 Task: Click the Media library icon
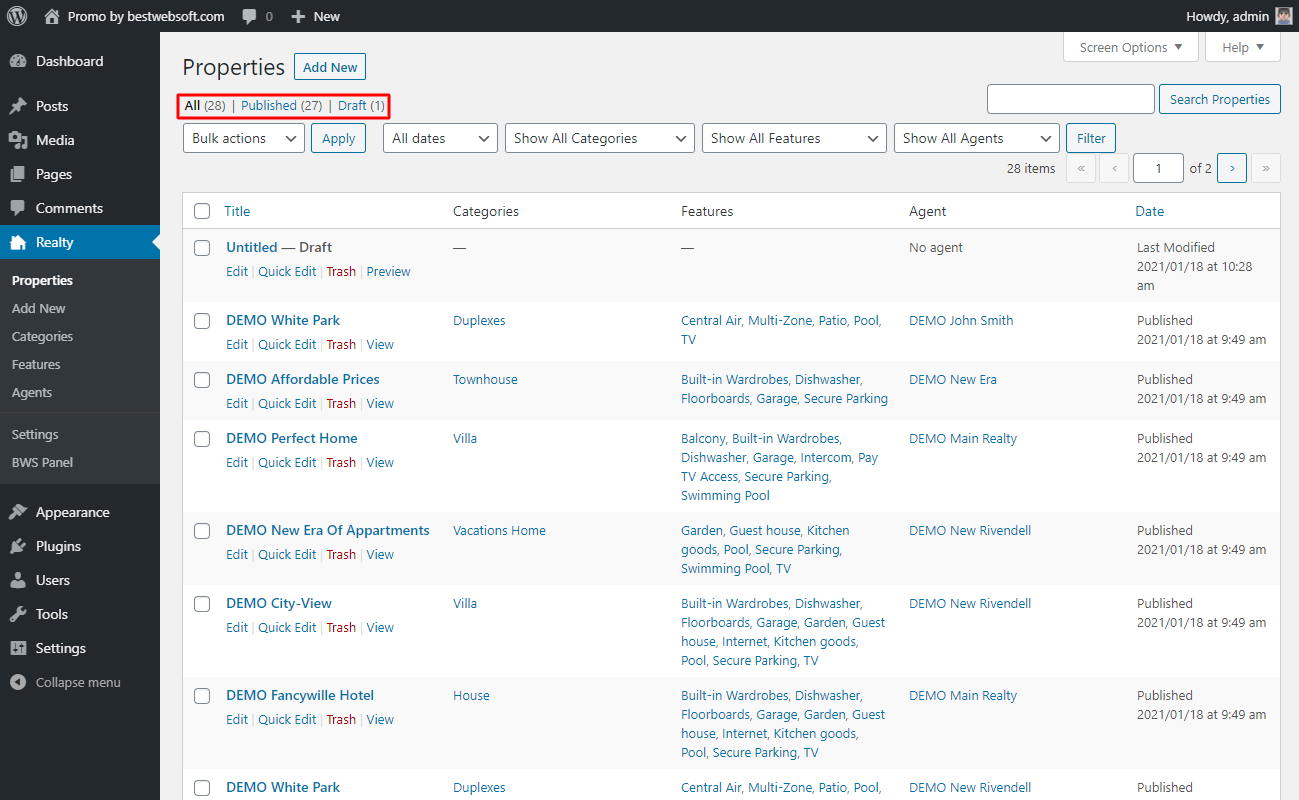pyautogui.click(x=18, y=140)
